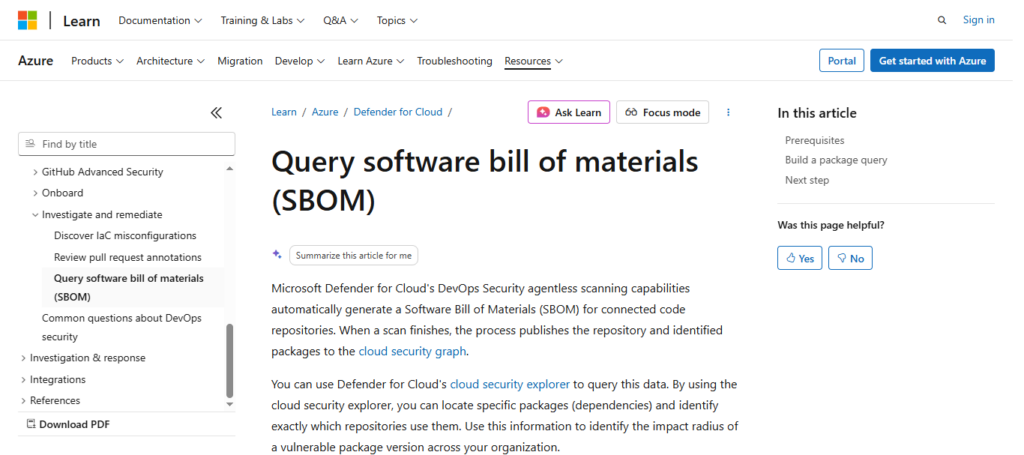Image resolution: width=1024 pixels, height=455 pixels.
Task: Collapse Investigate and remediate node
Action: pyautogui.click(x=35, y=215)
